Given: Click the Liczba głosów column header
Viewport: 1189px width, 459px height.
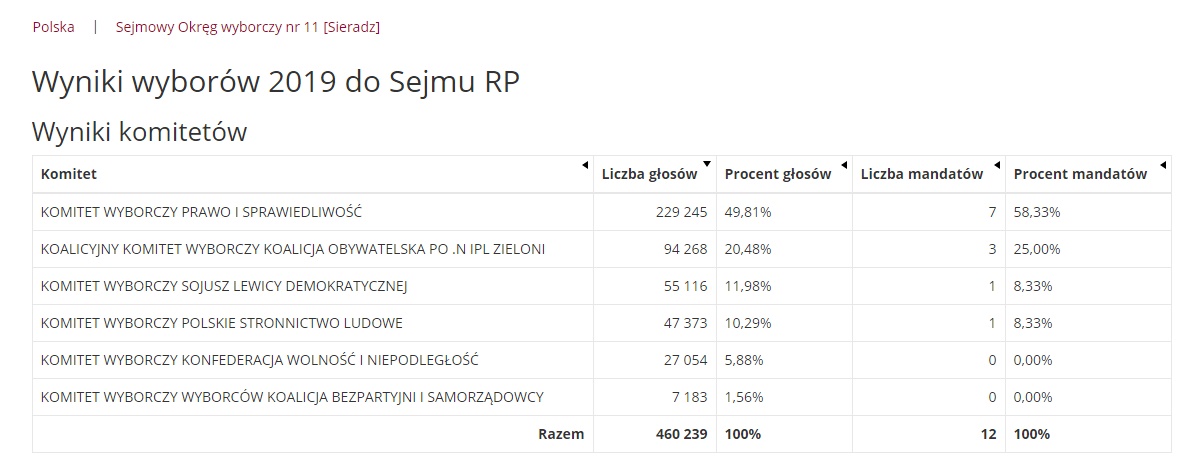Looking at the screenshot, I should pos(649,174).
